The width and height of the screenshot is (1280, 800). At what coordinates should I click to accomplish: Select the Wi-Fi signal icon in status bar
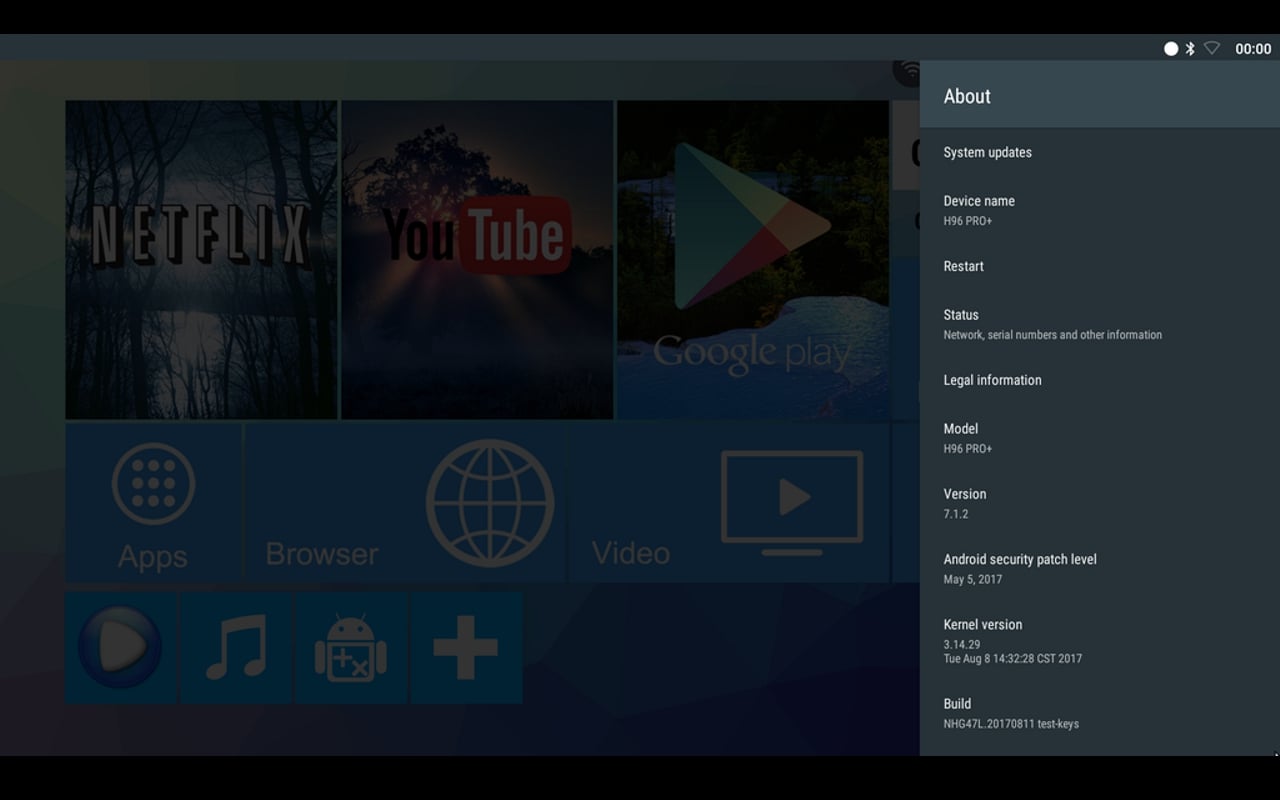(x=1211, y=48)
